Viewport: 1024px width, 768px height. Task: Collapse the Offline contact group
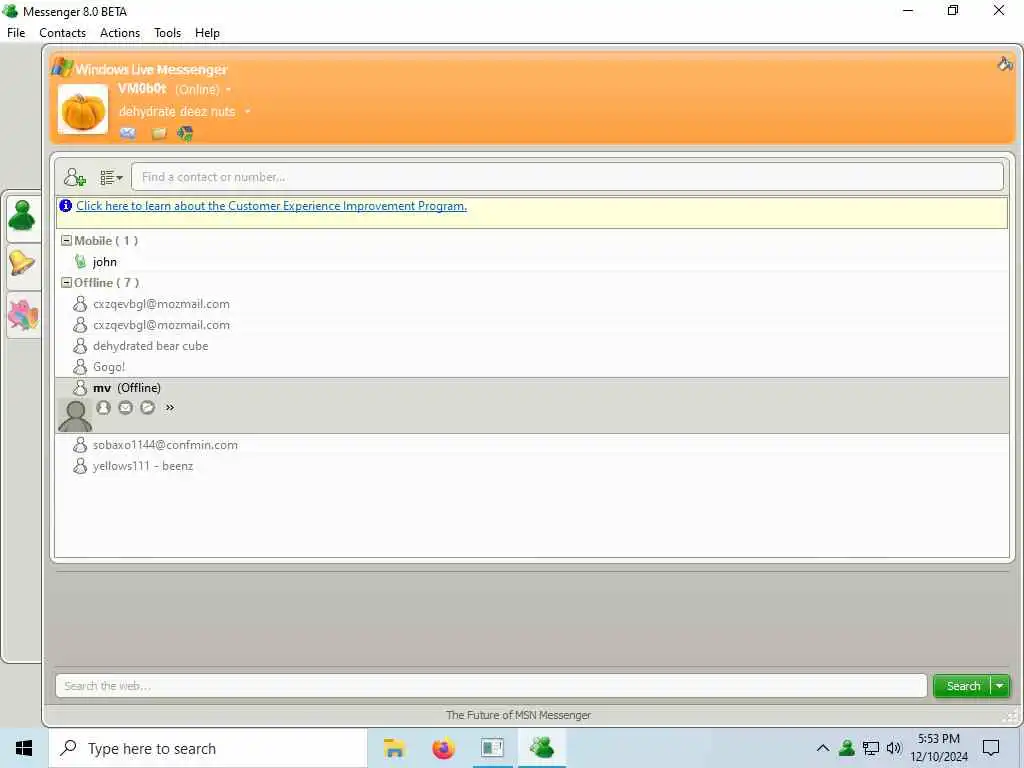(x=66, y=283)
